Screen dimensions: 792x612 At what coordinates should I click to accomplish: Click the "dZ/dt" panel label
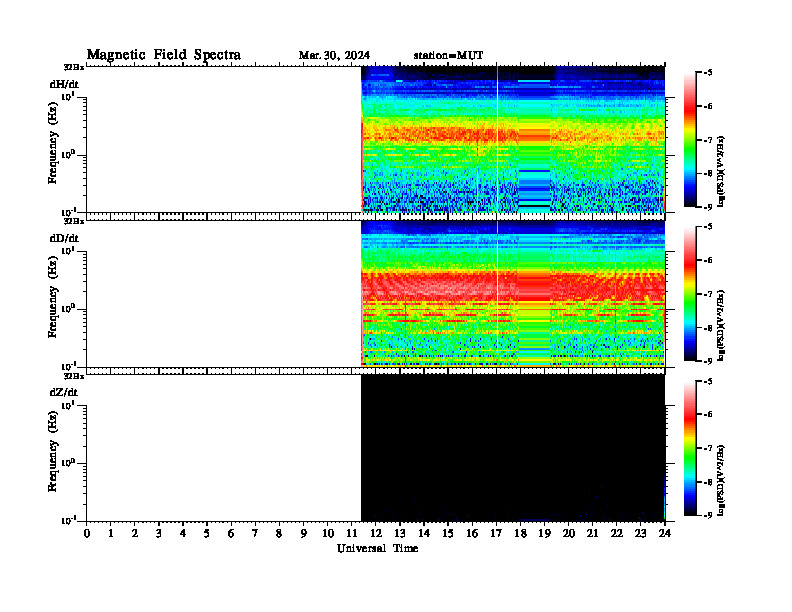click(64, 392)
